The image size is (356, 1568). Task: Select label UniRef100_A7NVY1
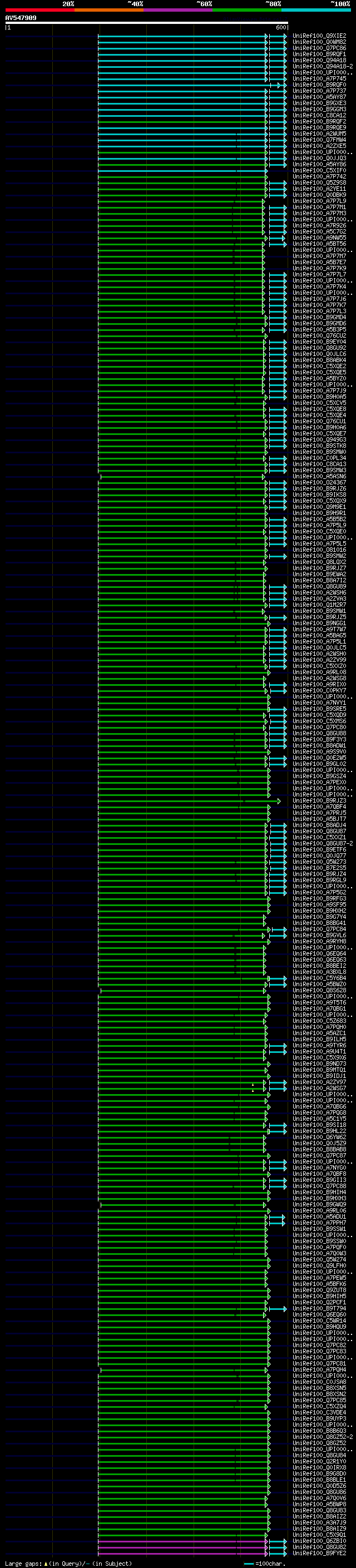[x=319, y=703]
